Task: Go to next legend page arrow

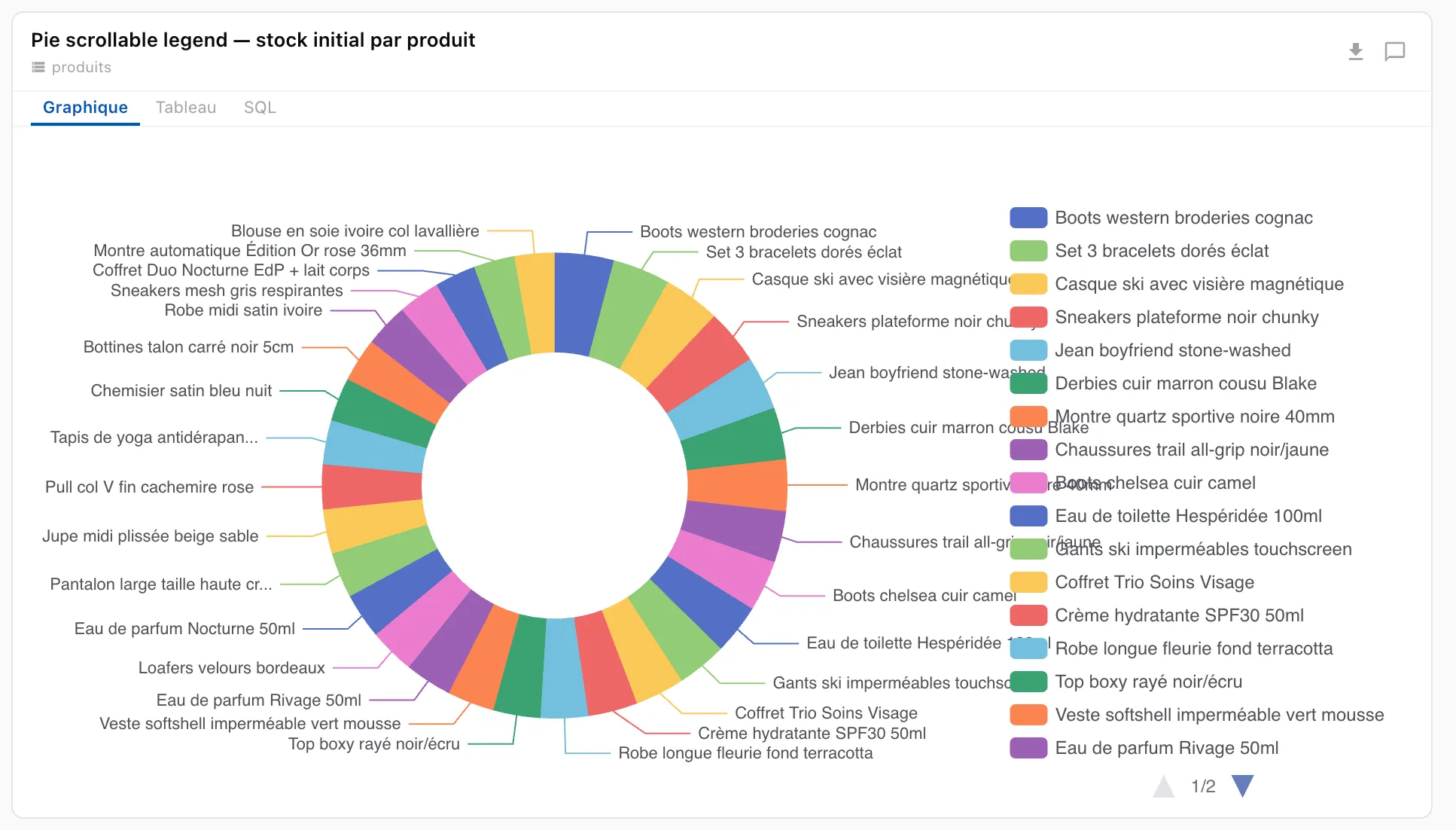Action: click(1242, 786)
